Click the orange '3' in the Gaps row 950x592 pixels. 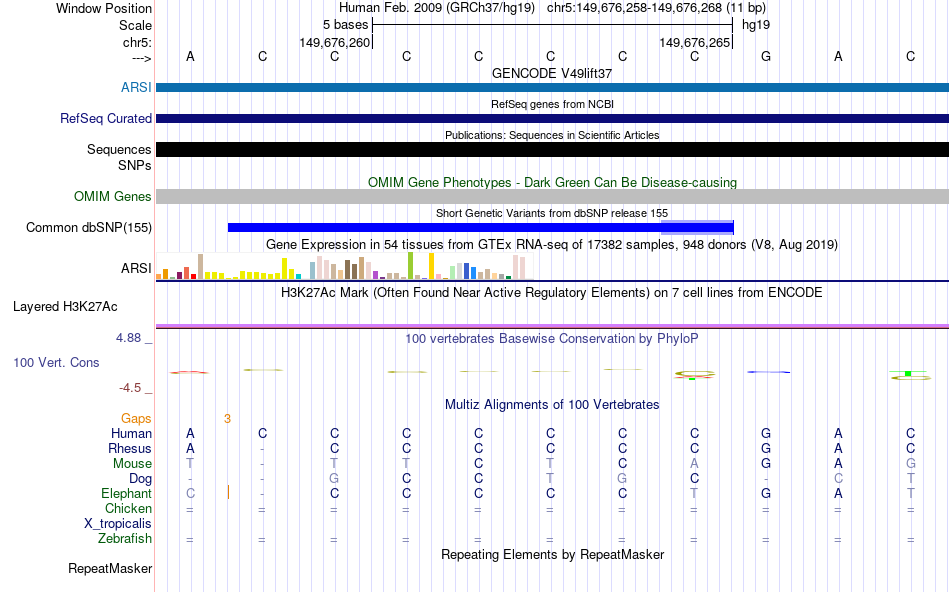227,418
